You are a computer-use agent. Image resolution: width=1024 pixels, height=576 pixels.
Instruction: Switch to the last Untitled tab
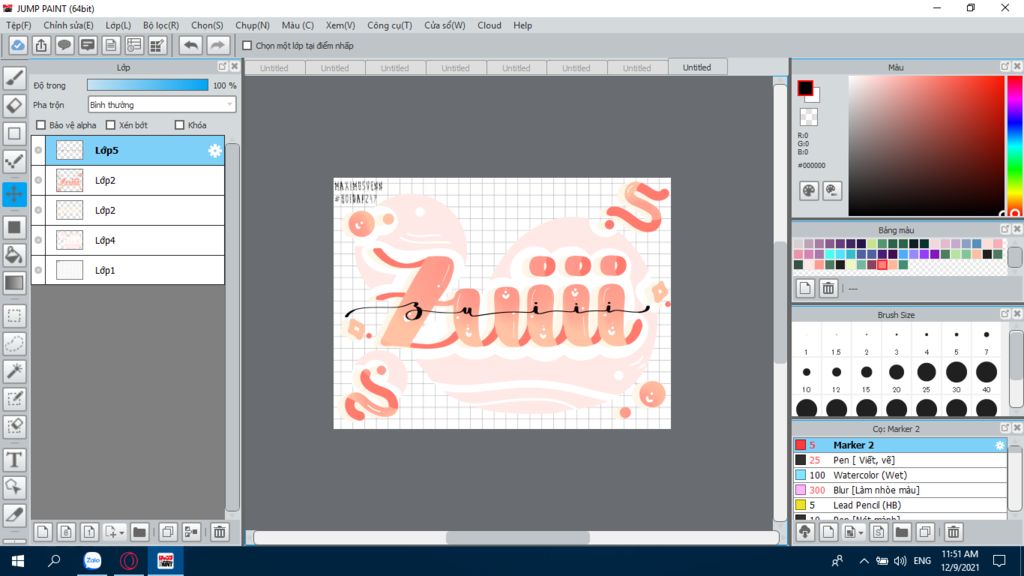pos(697,67)
